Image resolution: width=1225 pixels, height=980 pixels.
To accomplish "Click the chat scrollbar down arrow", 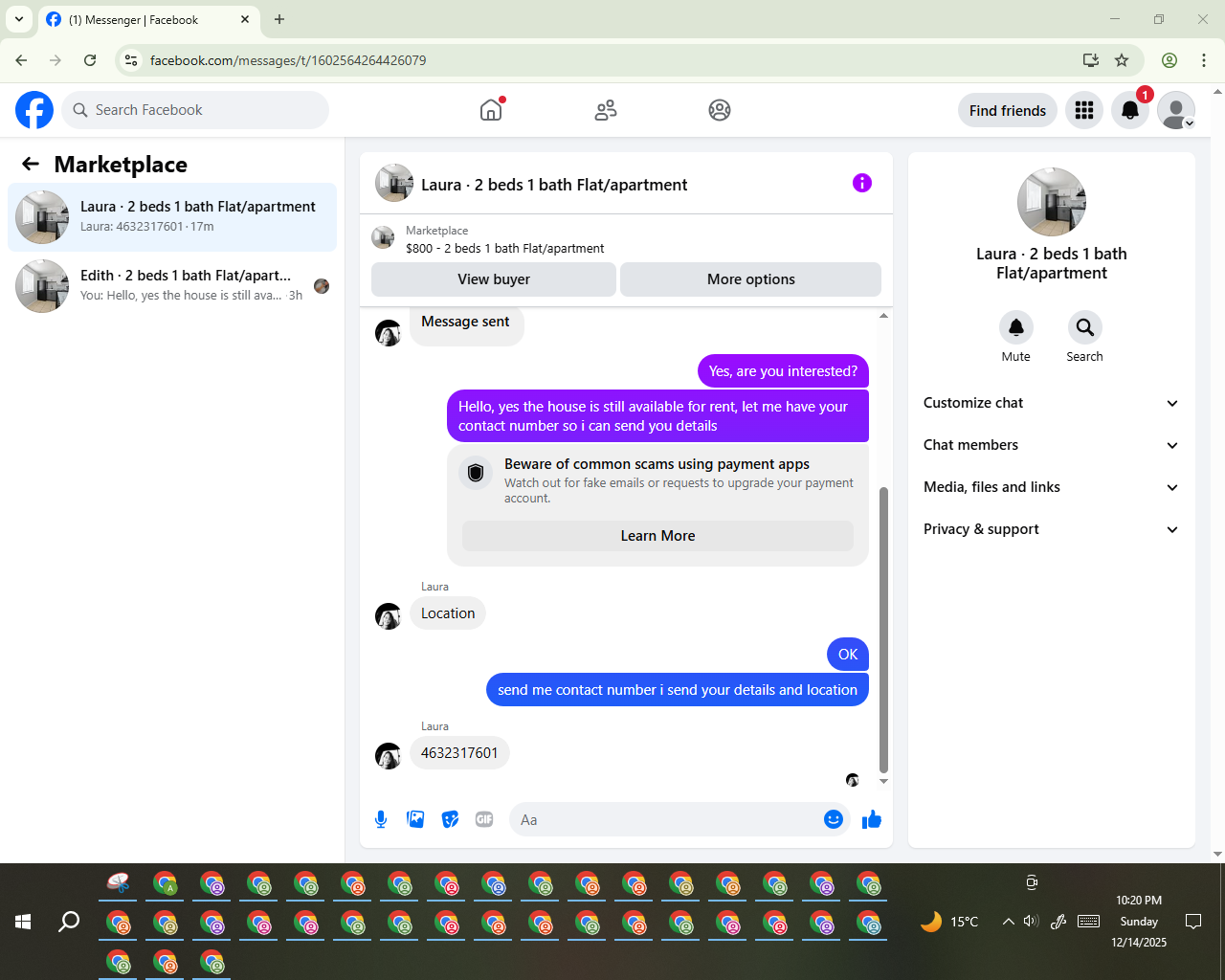I will tap(883, 782).
